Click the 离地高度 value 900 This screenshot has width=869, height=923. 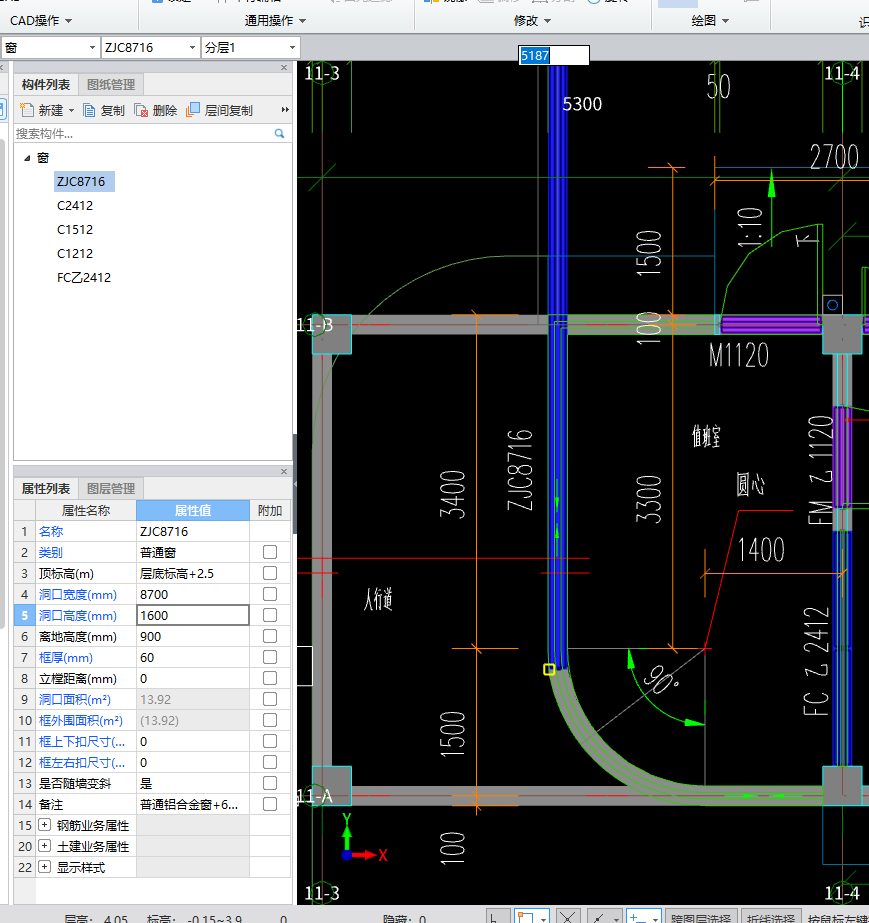[x=193, y=636]
